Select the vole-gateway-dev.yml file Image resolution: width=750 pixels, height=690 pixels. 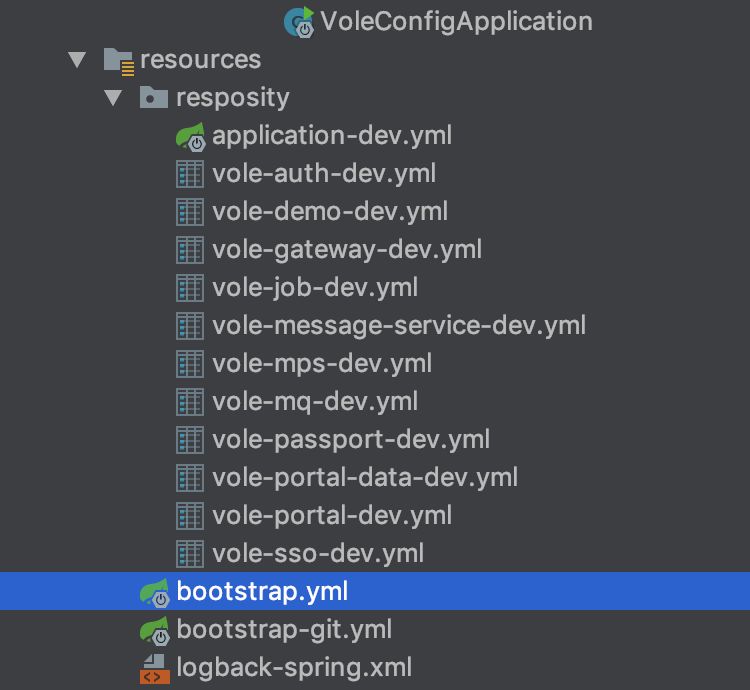click(347, 250)
